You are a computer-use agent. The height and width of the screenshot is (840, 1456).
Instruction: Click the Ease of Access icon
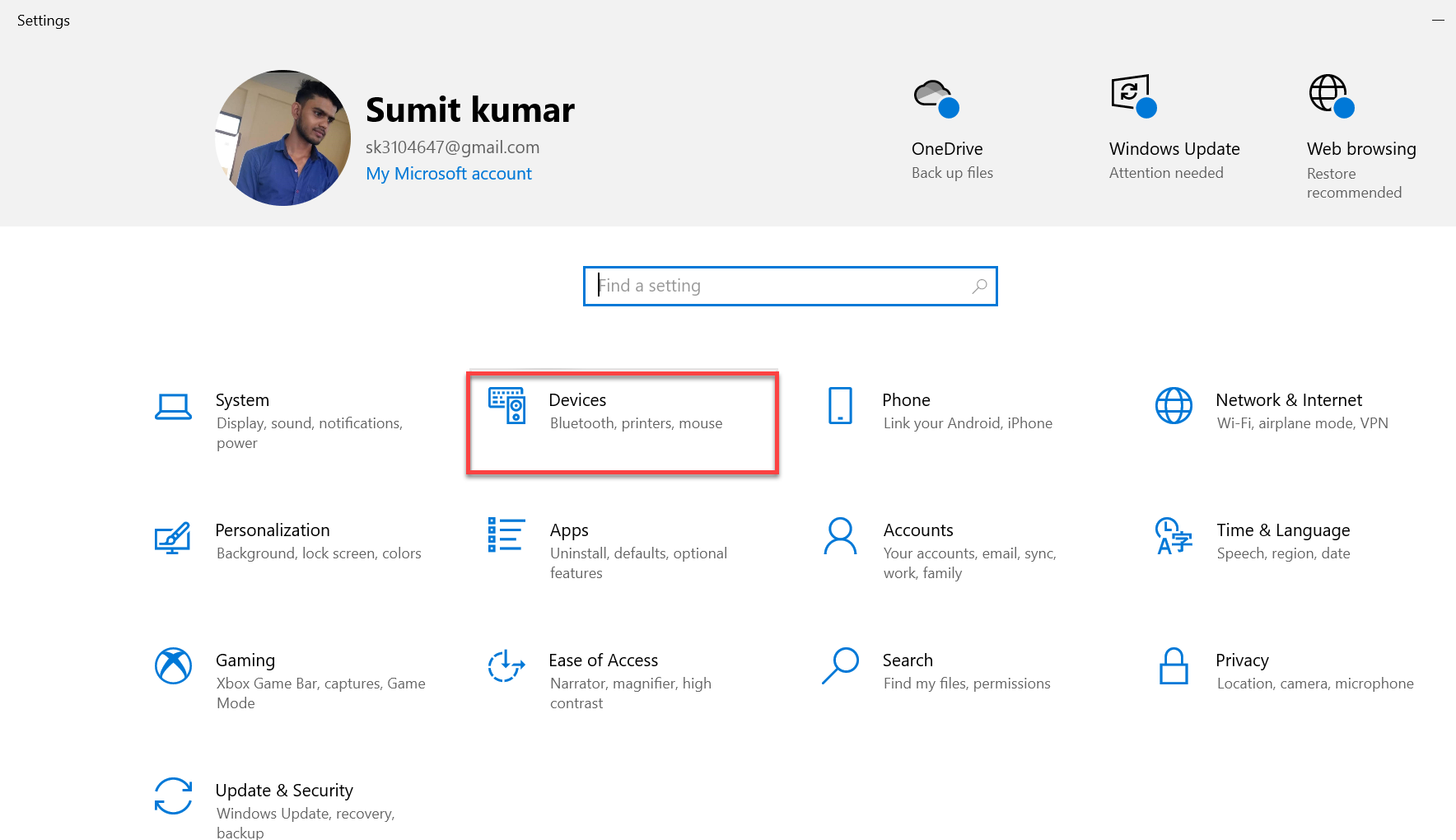point(506,666)
